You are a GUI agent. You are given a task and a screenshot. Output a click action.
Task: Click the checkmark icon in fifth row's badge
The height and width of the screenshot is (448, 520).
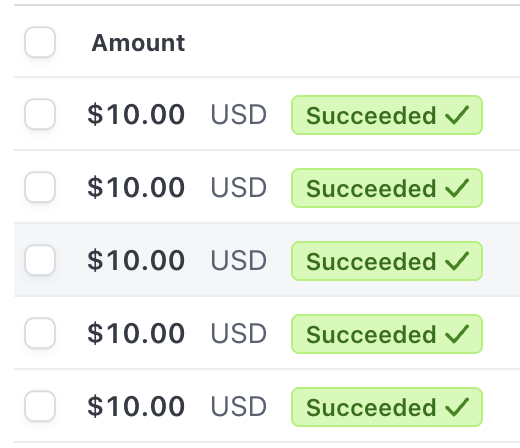click(x=457, y=407)
